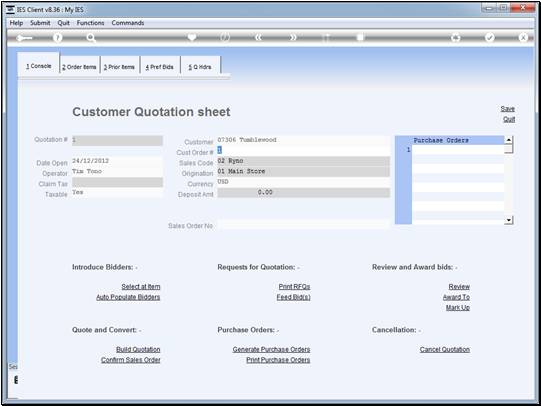The height and width of the screenshot is (406, 541).
Task: Click the key icon in the toolbar
Action: [x=24, y=38]
